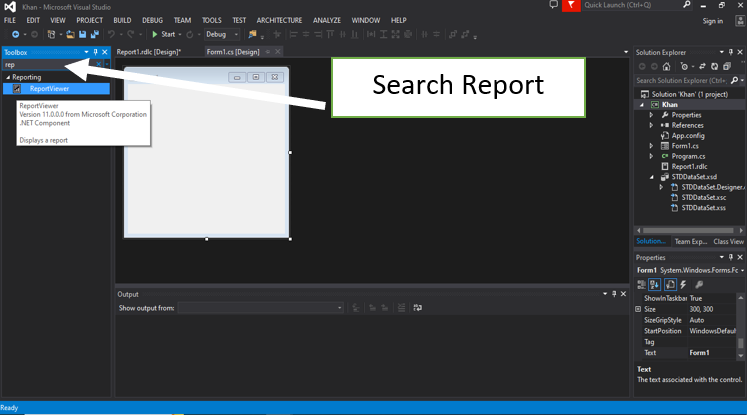This screenshot has width=747, height=415.
Task: Select the ReportViewer toolbox item
Action: click(x=56, y=89)
